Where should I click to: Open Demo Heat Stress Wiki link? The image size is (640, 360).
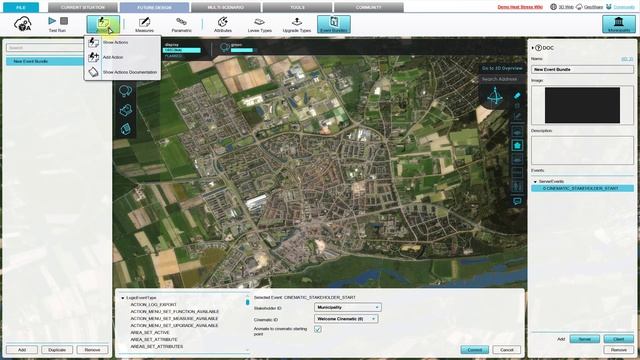520,7
